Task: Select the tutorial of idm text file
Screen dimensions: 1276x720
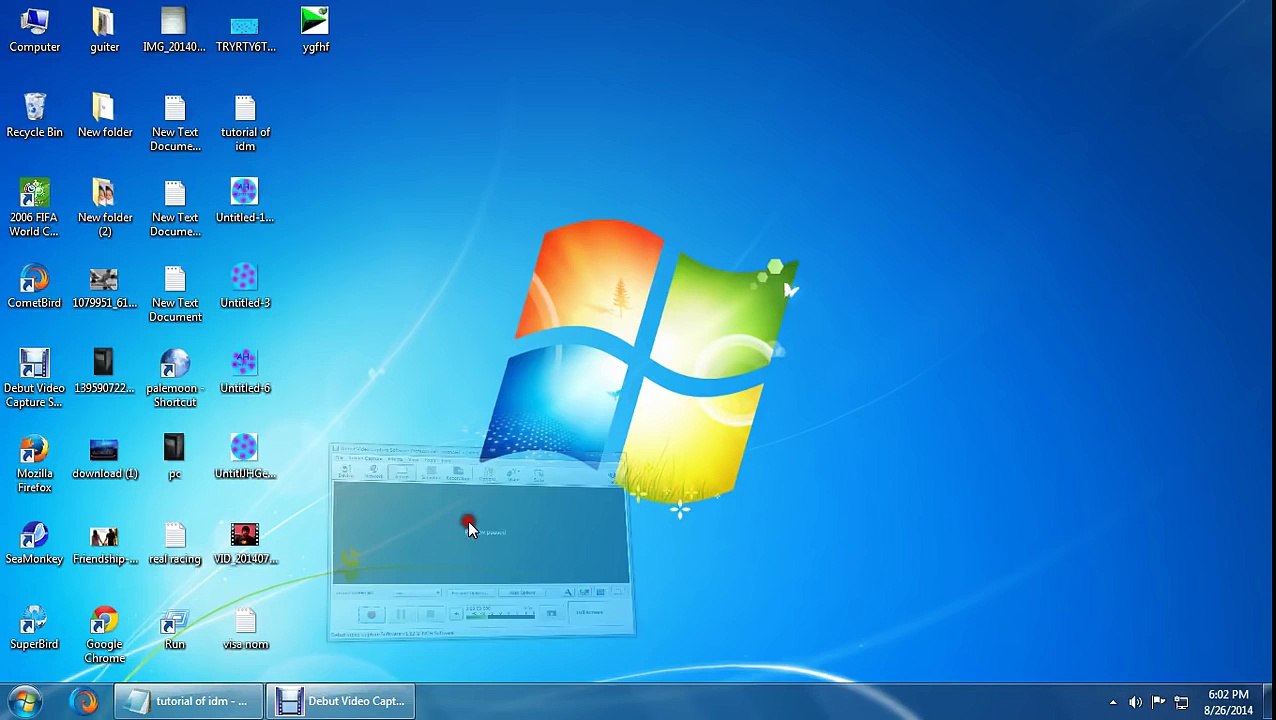Action: (x=245, y=123)
